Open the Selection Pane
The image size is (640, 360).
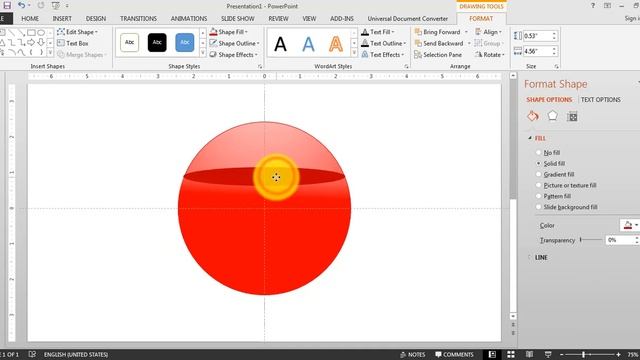tap(438, 55)
